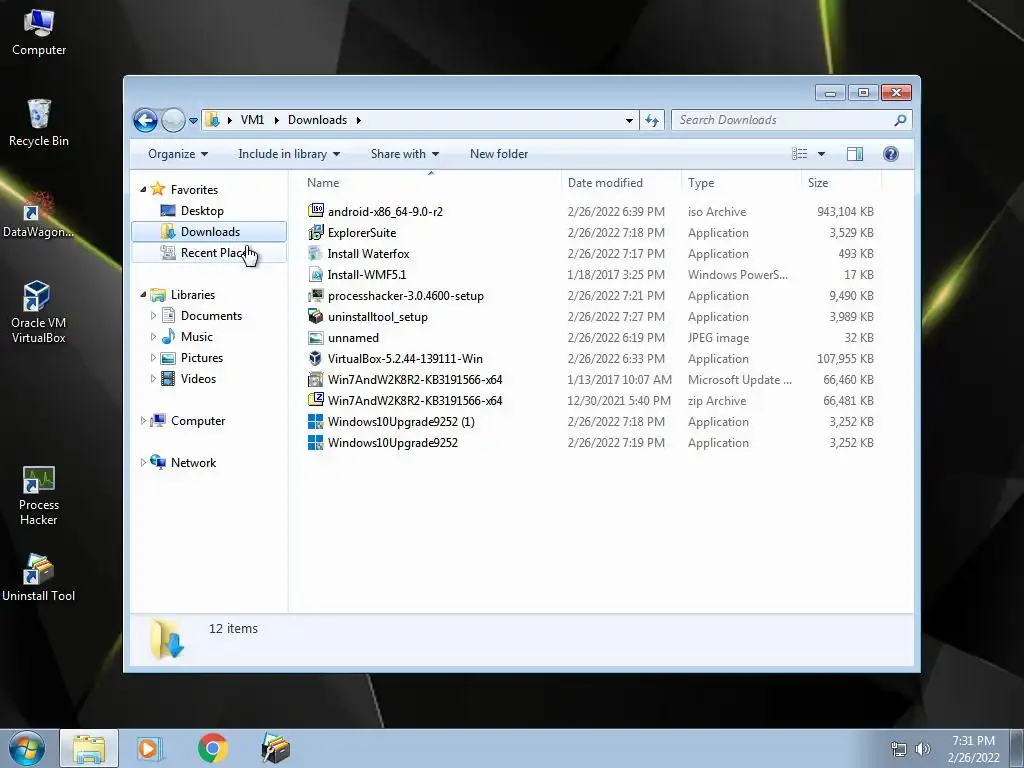Click the Windows Explorer taskbar icon
Viewport: 1024px width, 768px height.
[89, 748]
